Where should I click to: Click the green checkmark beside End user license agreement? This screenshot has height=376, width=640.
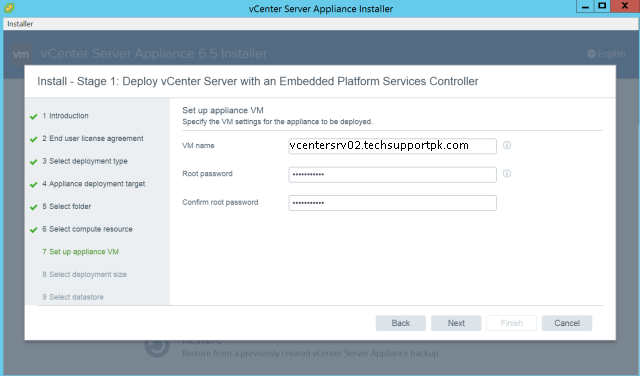point(33,139)
